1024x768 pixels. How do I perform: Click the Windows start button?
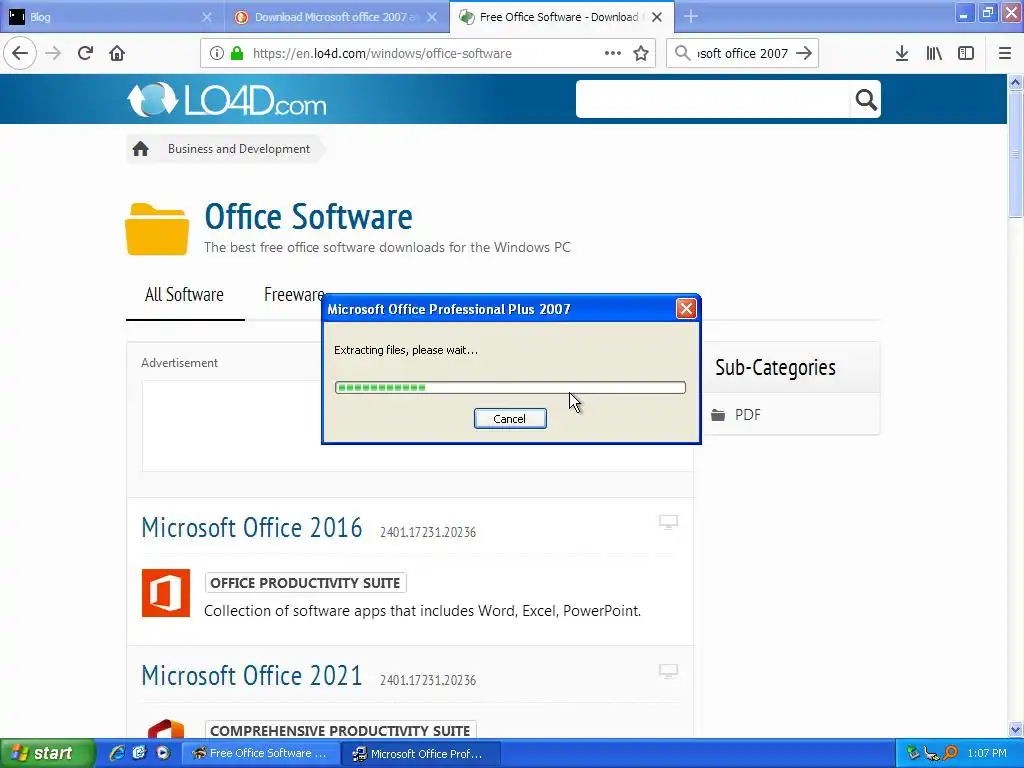point(47,753)
